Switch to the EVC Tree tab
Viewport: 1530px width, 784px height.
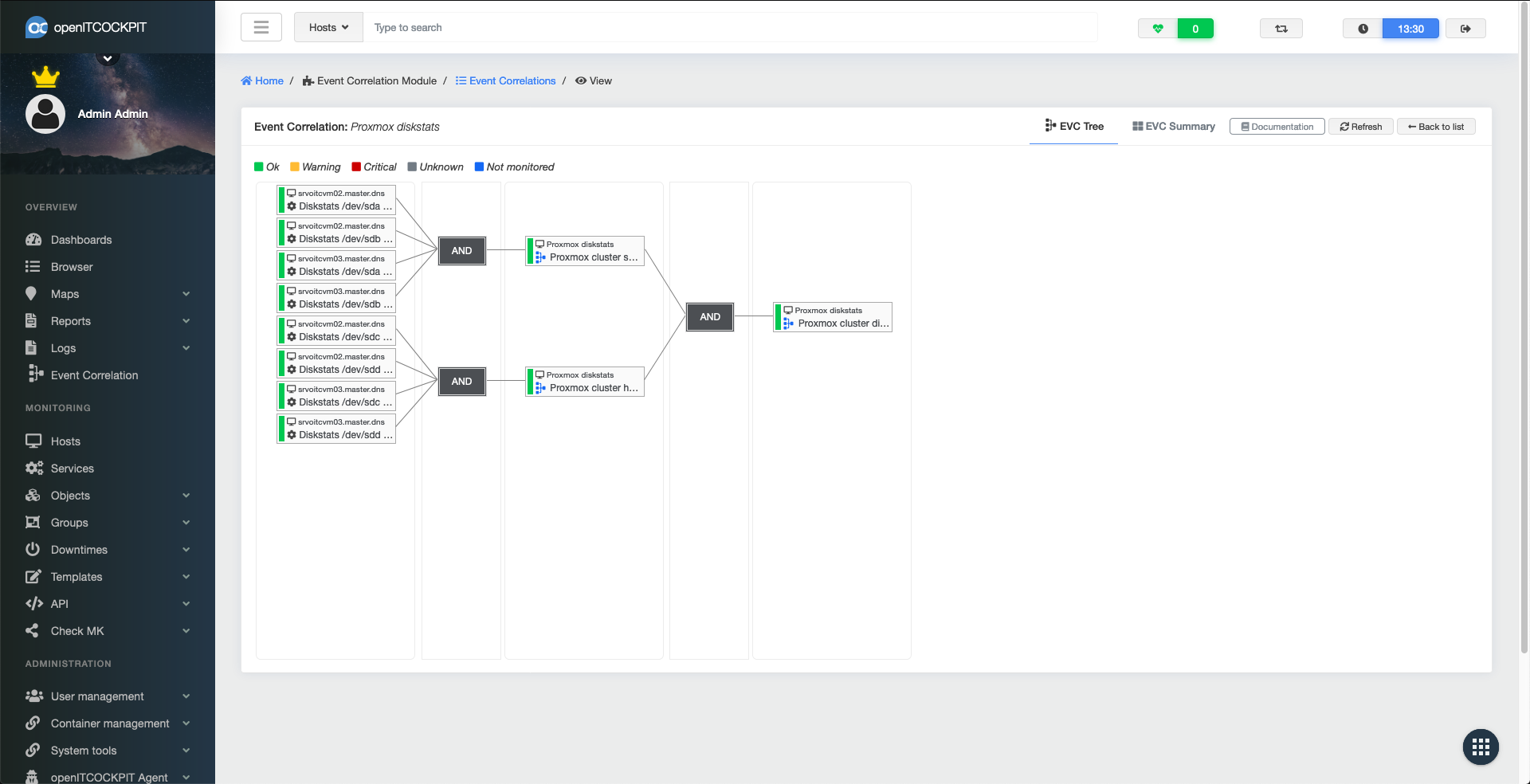coord(1073,126)
